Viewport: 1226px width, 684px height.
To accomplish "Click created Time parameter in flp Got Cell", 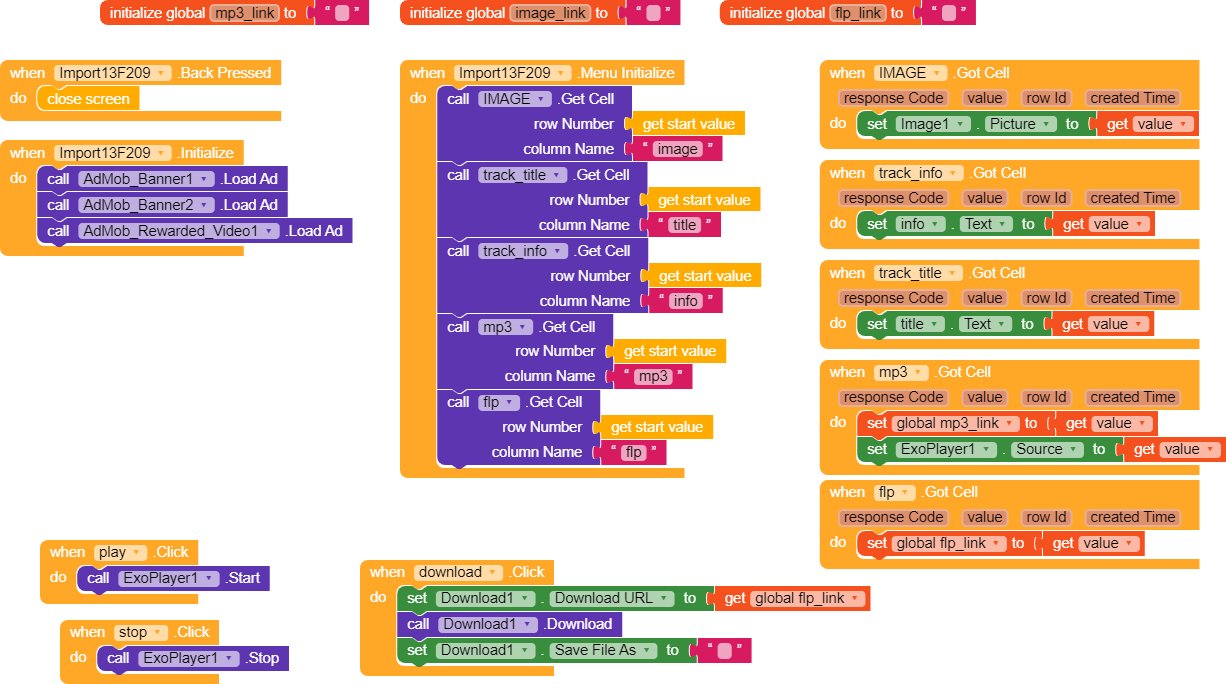I will (1133, 517).
